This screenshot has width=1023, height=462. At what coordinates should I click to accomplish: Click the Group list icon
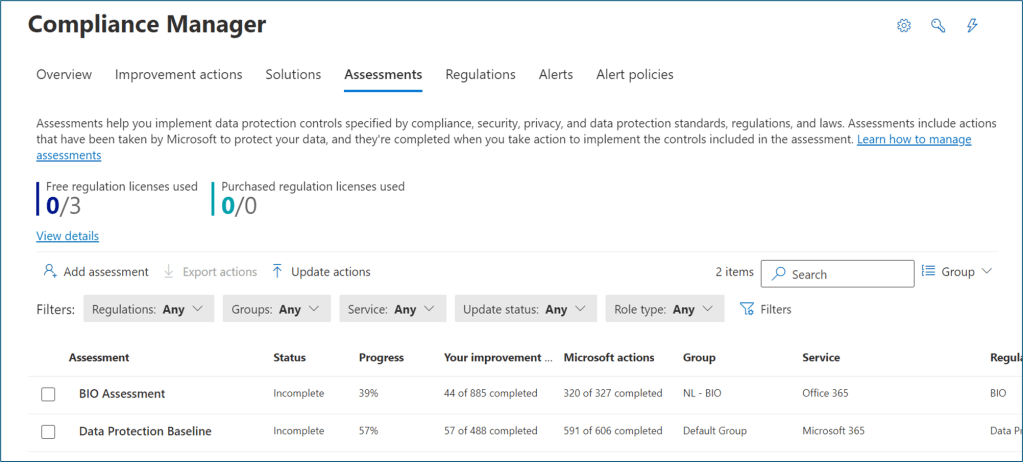(x=928, y=271)
